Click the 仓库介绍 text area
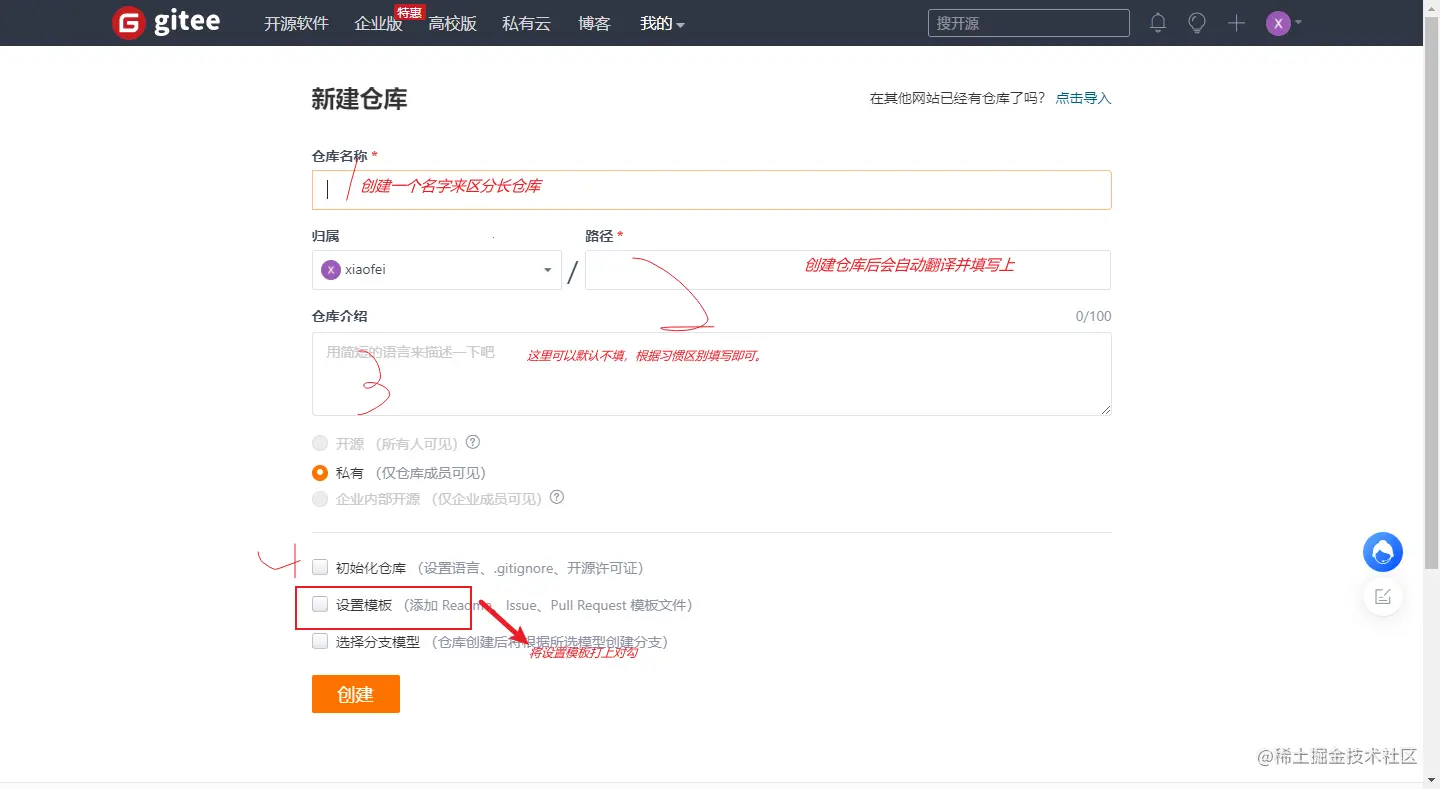Image resolution: width=1440 pixels, height=789 pixels. [712, 374]
